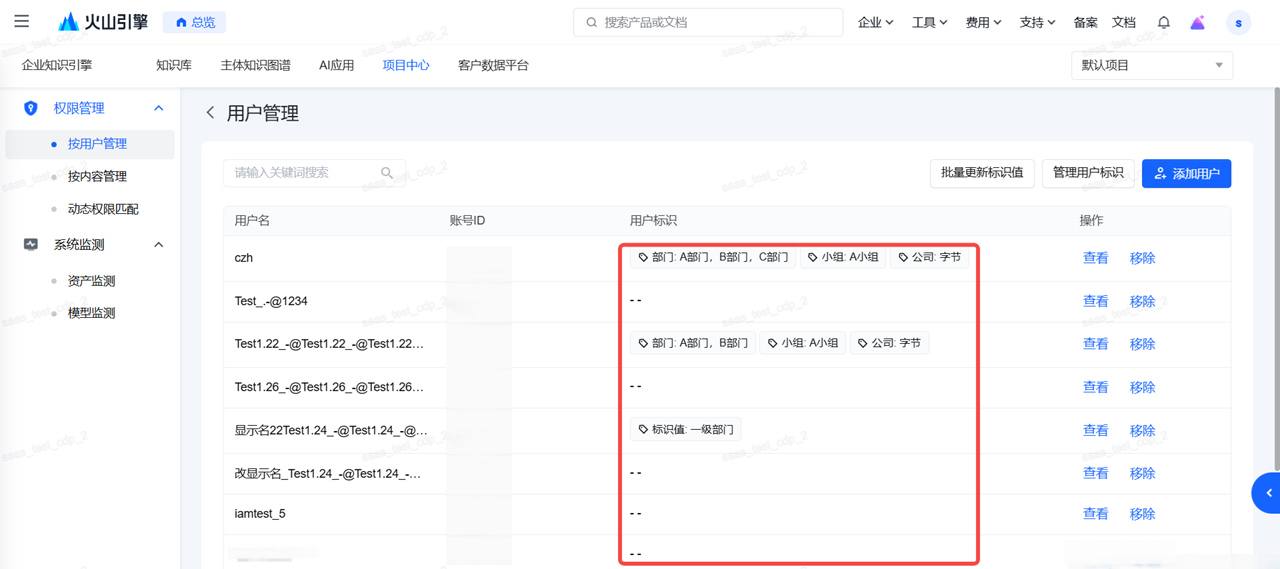The height and width of the screenshot is (569, 1280).
Task: Click Test1.22's 部门: A部门，B部门 tag
Action: click(x=692, y=343)
